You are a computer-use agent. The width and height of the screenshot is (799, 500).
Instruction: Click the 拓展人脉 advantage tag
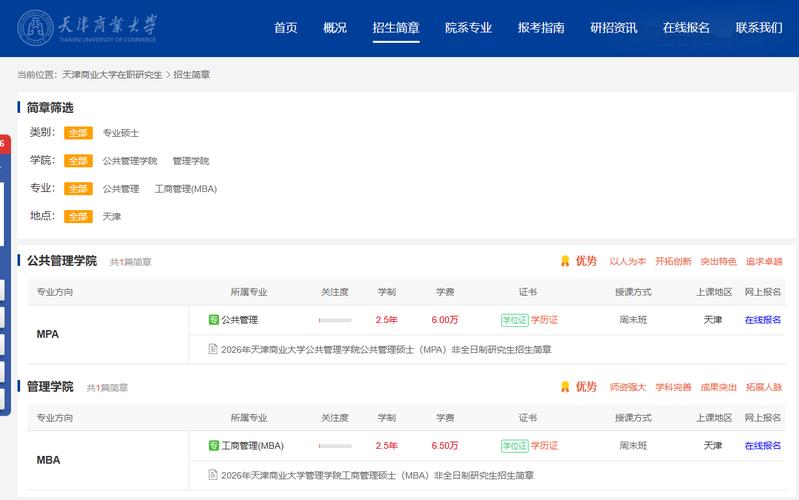(x=764, y=387)
